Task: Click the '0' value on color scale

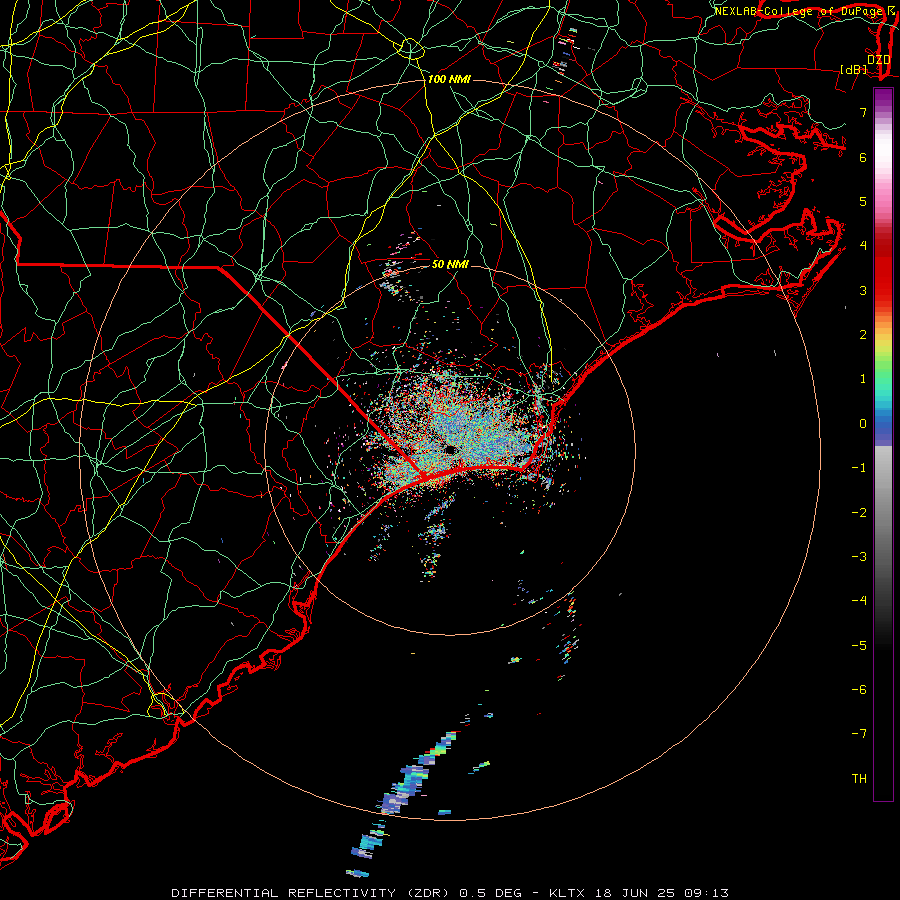Action: pyautogui.click(x=863, y=424)
